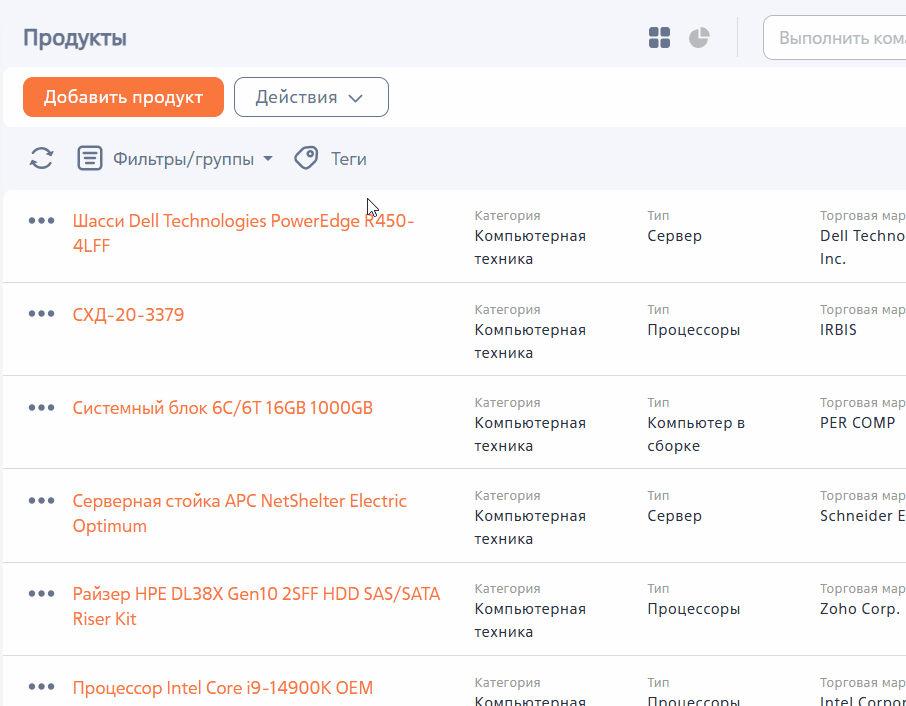This screenshot has height=706, width=906.
Task: Click the Сервер type in the APC NetShelter row
Action: pos(674,516)
